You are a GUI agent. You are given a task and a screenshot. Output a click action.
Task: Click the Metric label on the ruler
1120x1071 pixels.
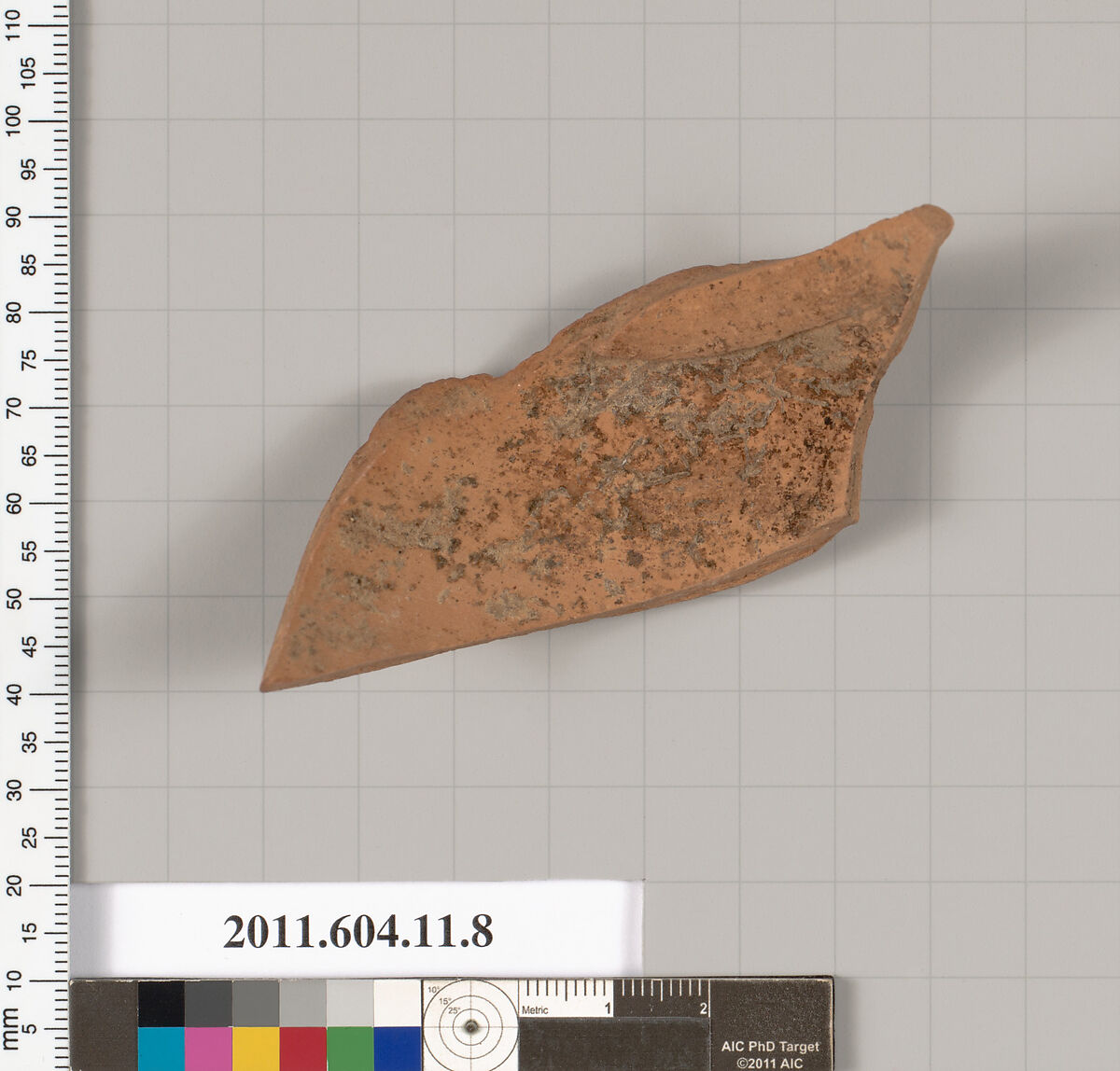[x=535, y=1009]
